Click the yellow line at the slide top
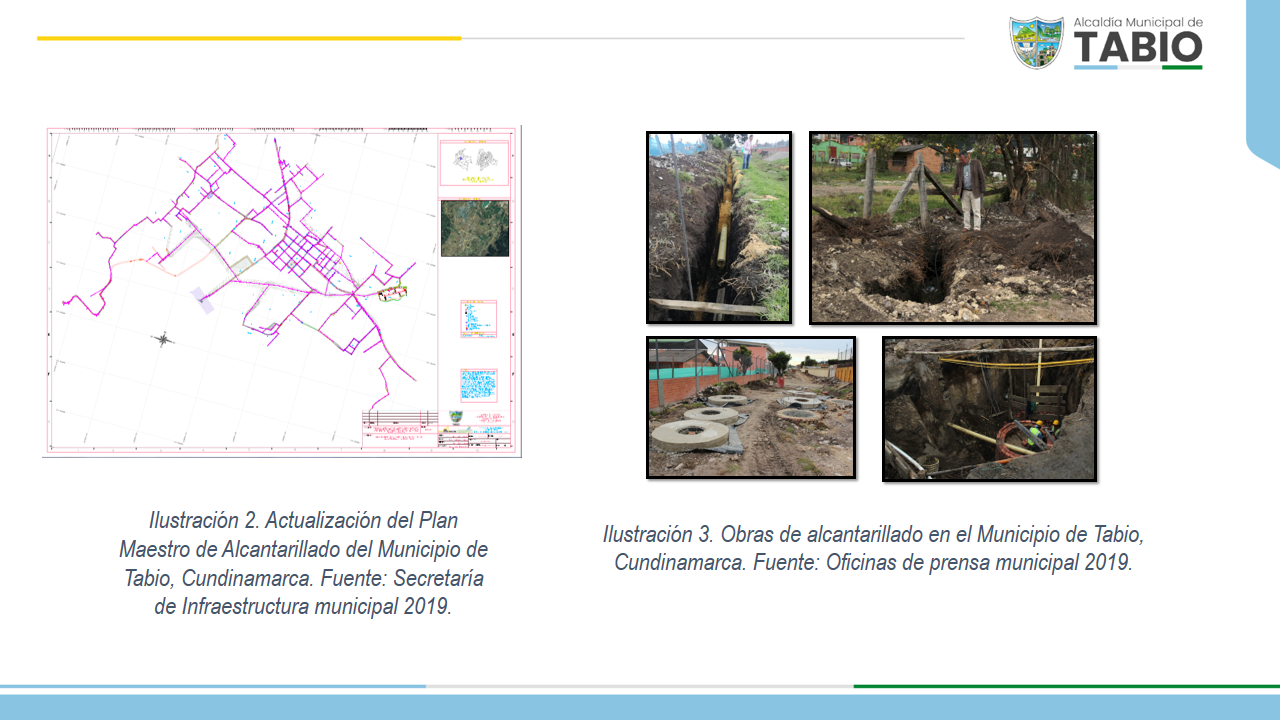The width and height of the screenshot is (1280, 720). (x=249, y=38)
